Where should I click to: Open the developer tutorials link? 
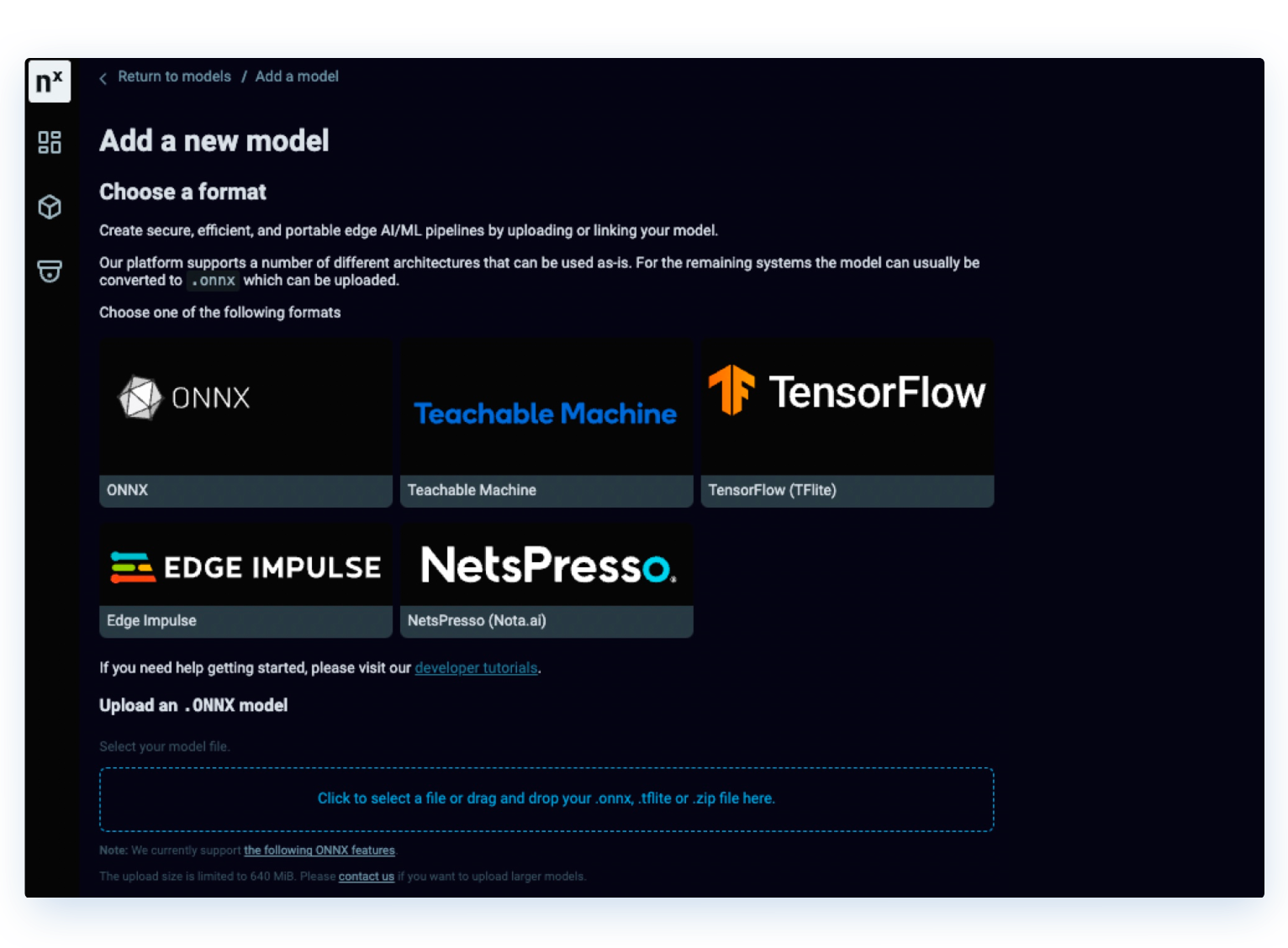tap(476, 667)
